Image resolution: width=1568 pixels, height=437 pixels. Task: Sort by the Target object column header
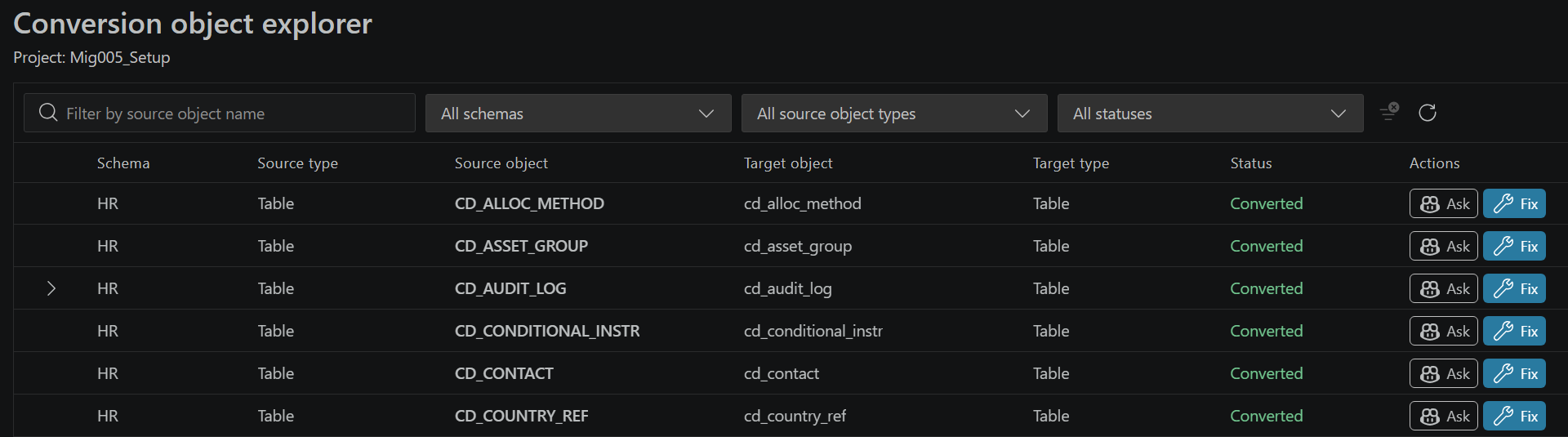(x=788, y=163)
